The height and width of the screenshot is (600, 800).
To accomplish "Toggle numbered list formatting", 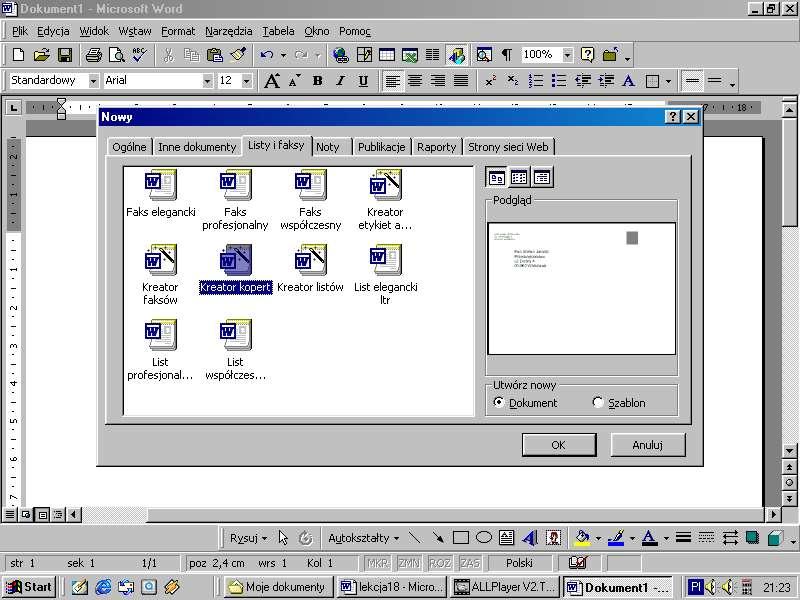I will (536, 81).
